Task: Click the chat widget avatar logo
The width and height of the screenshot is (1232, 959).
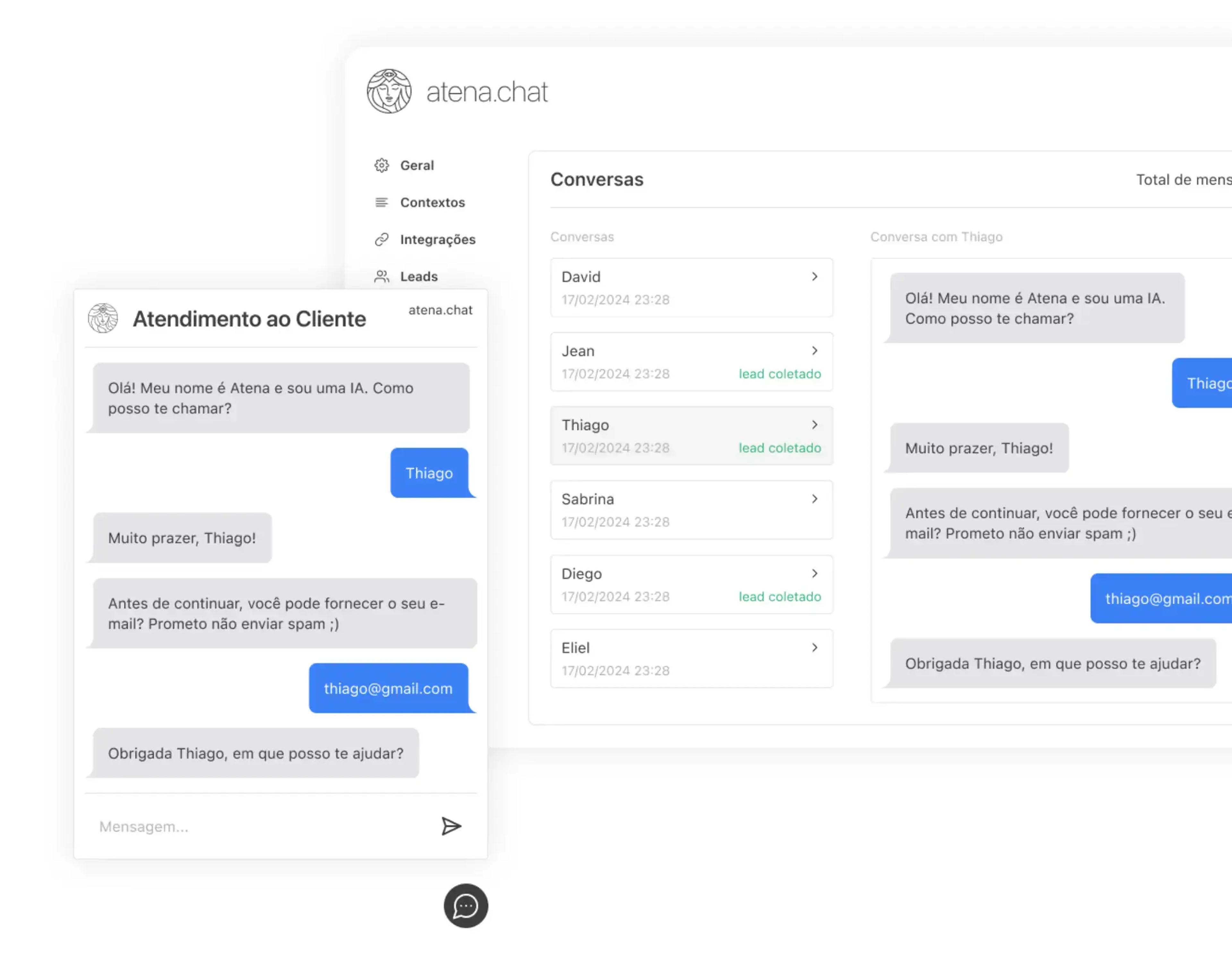Action: (103, 318)
